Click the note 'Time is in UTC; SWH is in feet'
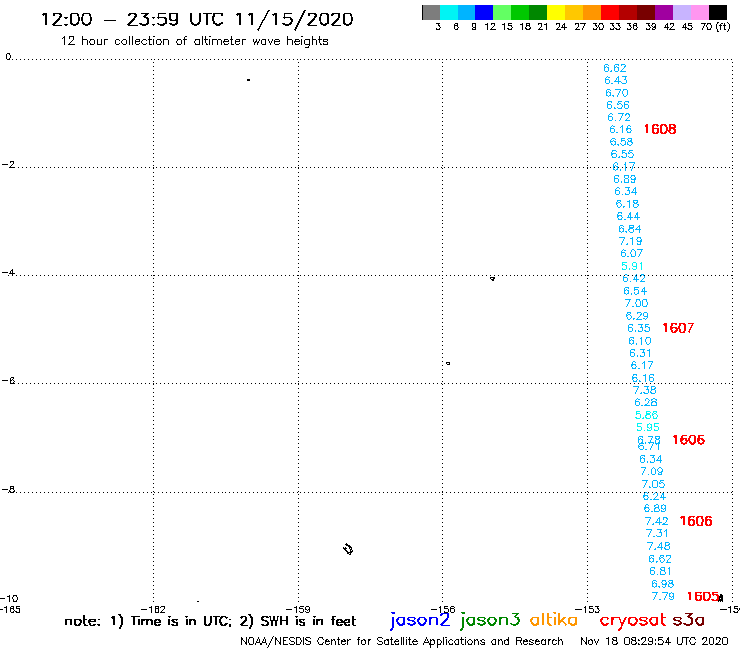740x650 pixels. pyautogui.click(x=210, y=621)
